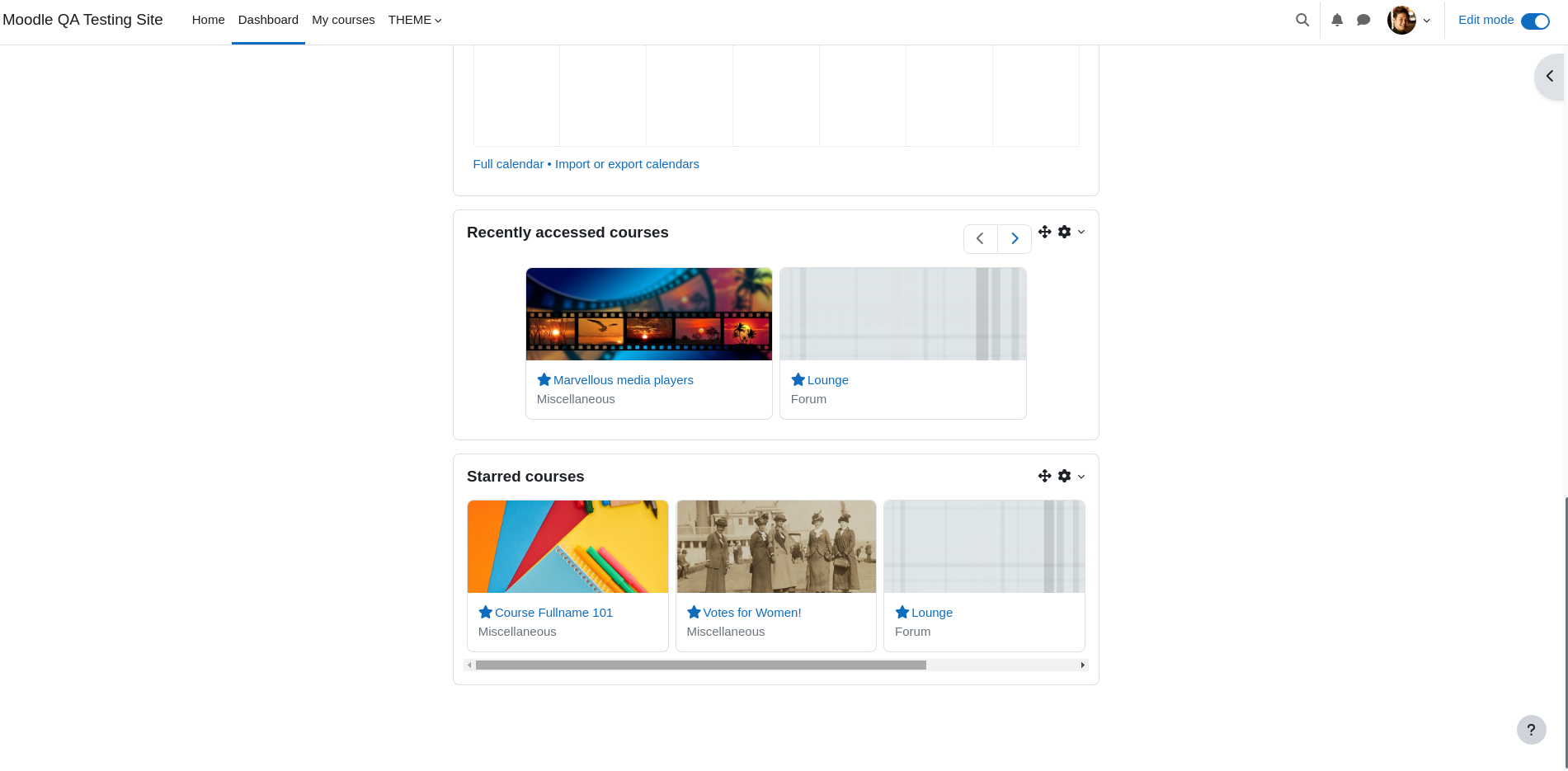The width and height of the screenshot is (1568, 771).
Task: Open Marvellous media players course thumbnail
Action: click(x=649, y=314)
